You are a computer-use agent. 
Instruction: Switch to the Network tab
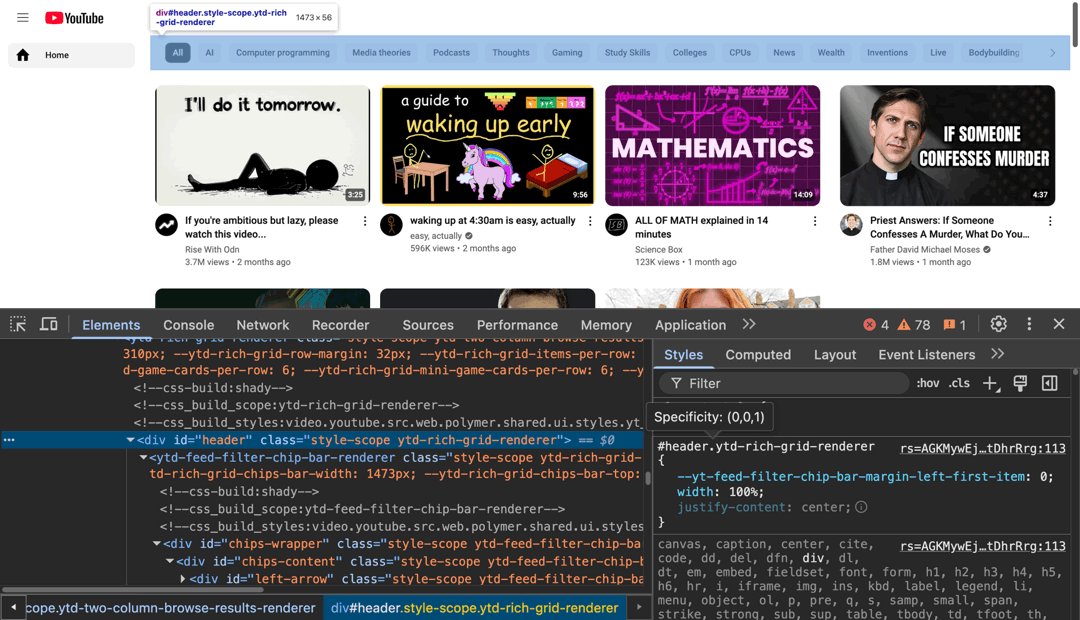262,325
